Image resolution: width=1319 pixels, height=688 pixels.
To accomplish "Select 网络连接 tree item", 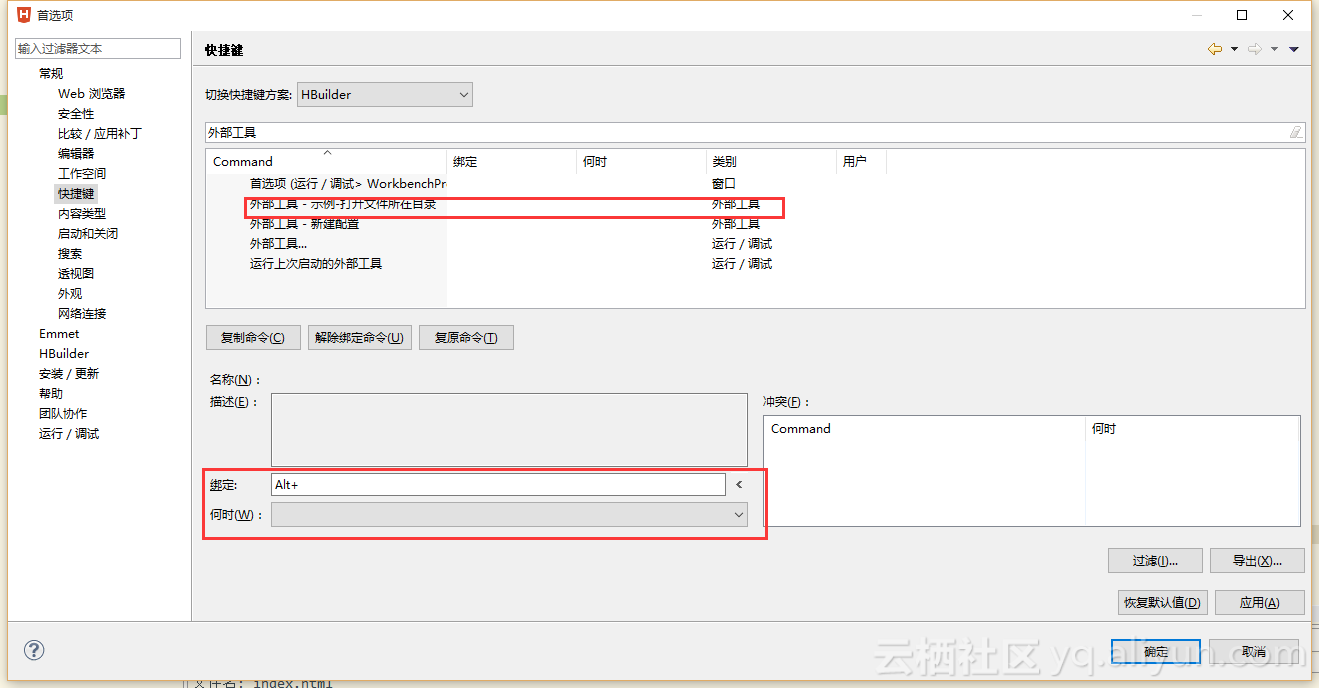I will coord(82,313).
